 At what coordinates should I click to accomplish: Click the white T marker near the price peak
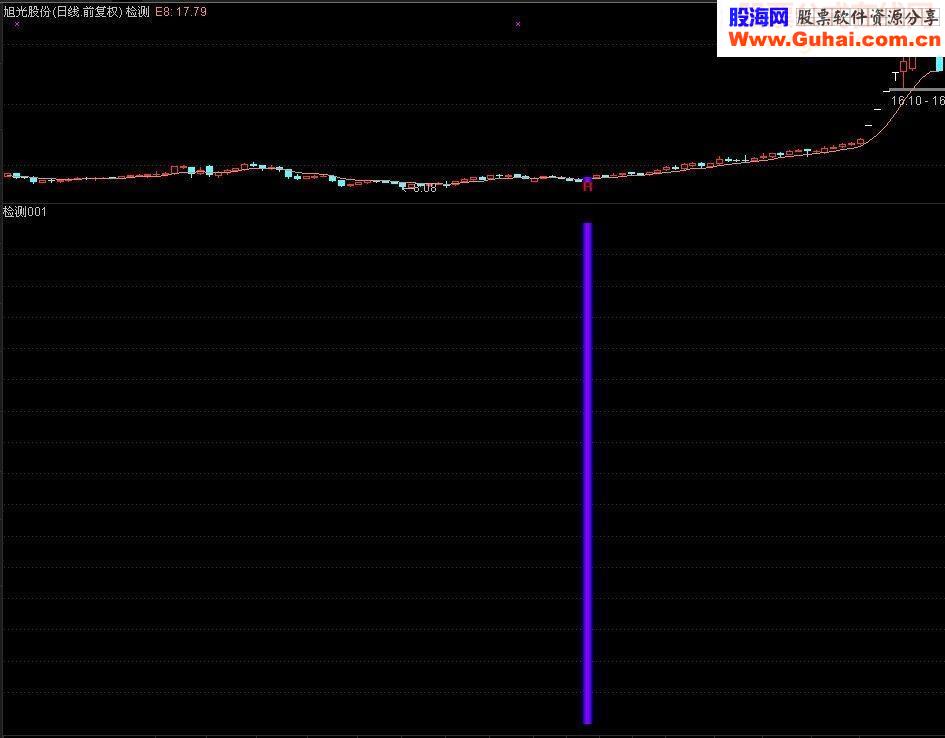[895, 77]
